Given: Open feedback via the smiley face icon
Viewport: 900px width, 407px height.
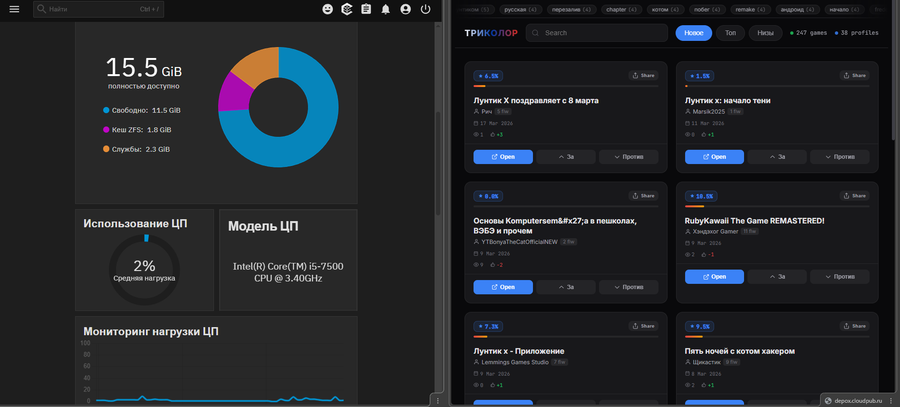Looking at the screenshot, I should coord(328,9).
